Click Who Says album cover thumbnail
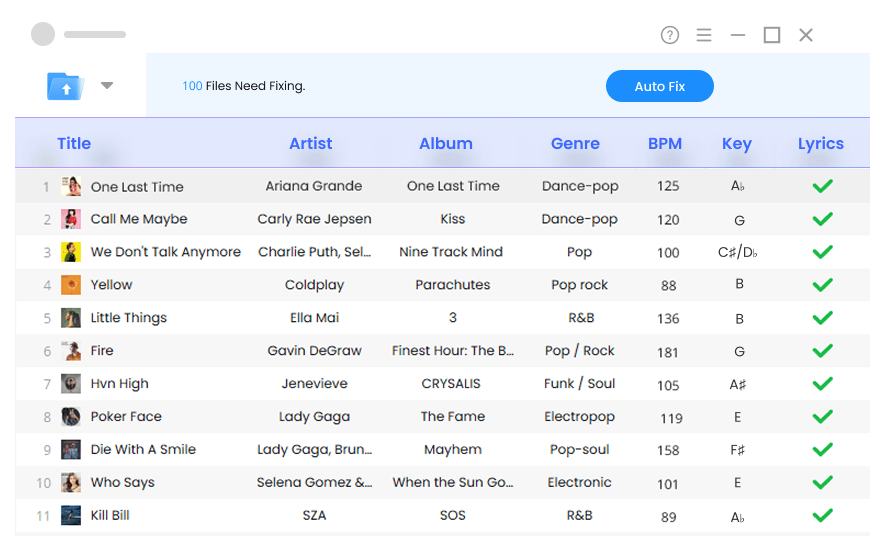Image resolution: width=885 pixels, height=536 pixels. [x=71, y=482]
